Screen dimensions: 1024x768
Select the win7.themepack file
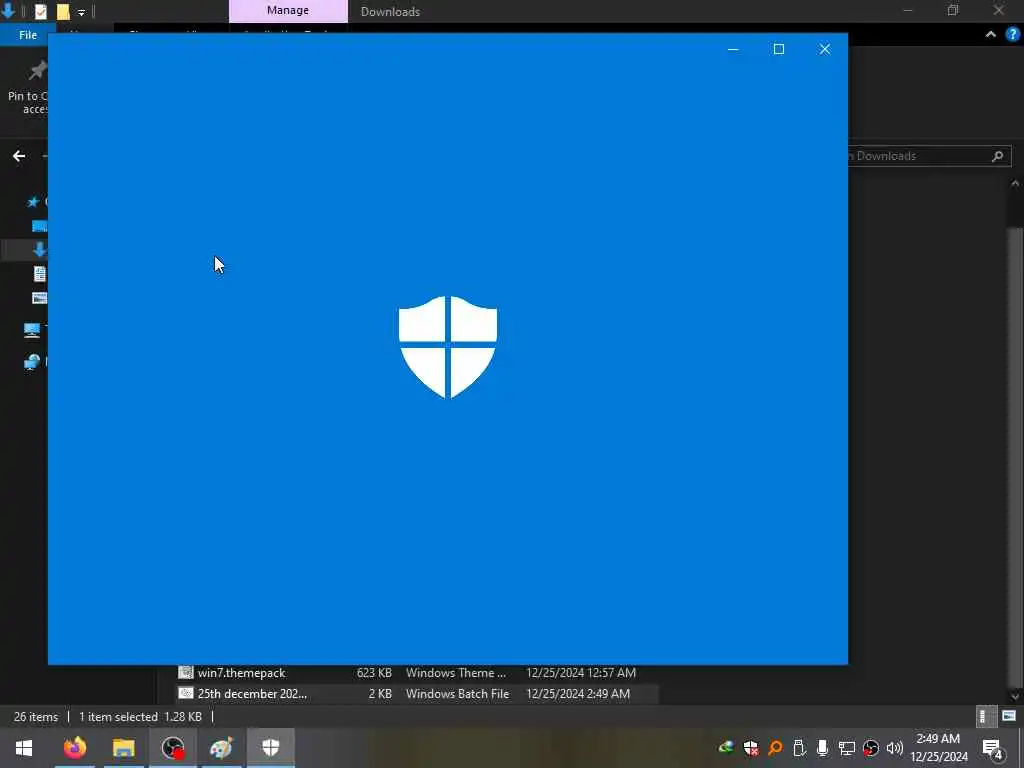(242, 673)
